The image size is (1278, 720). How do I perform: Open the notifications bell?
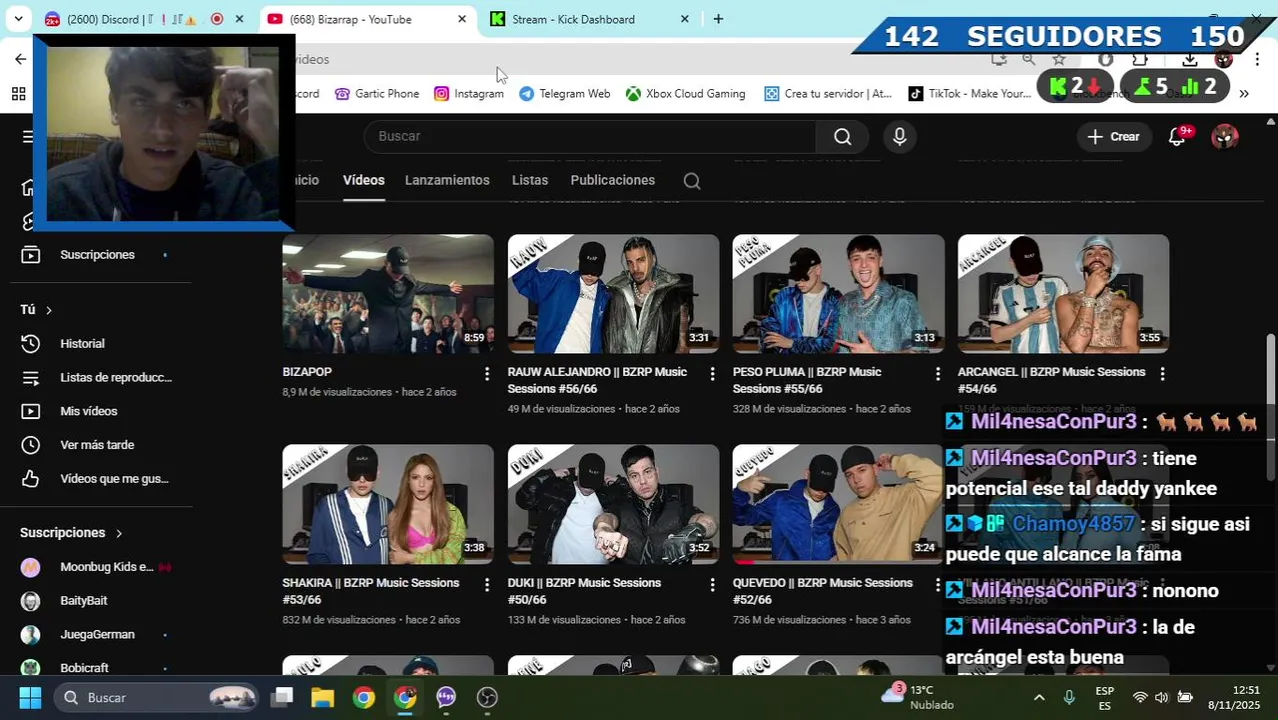pyautogui.click(x=1177, y=137)
